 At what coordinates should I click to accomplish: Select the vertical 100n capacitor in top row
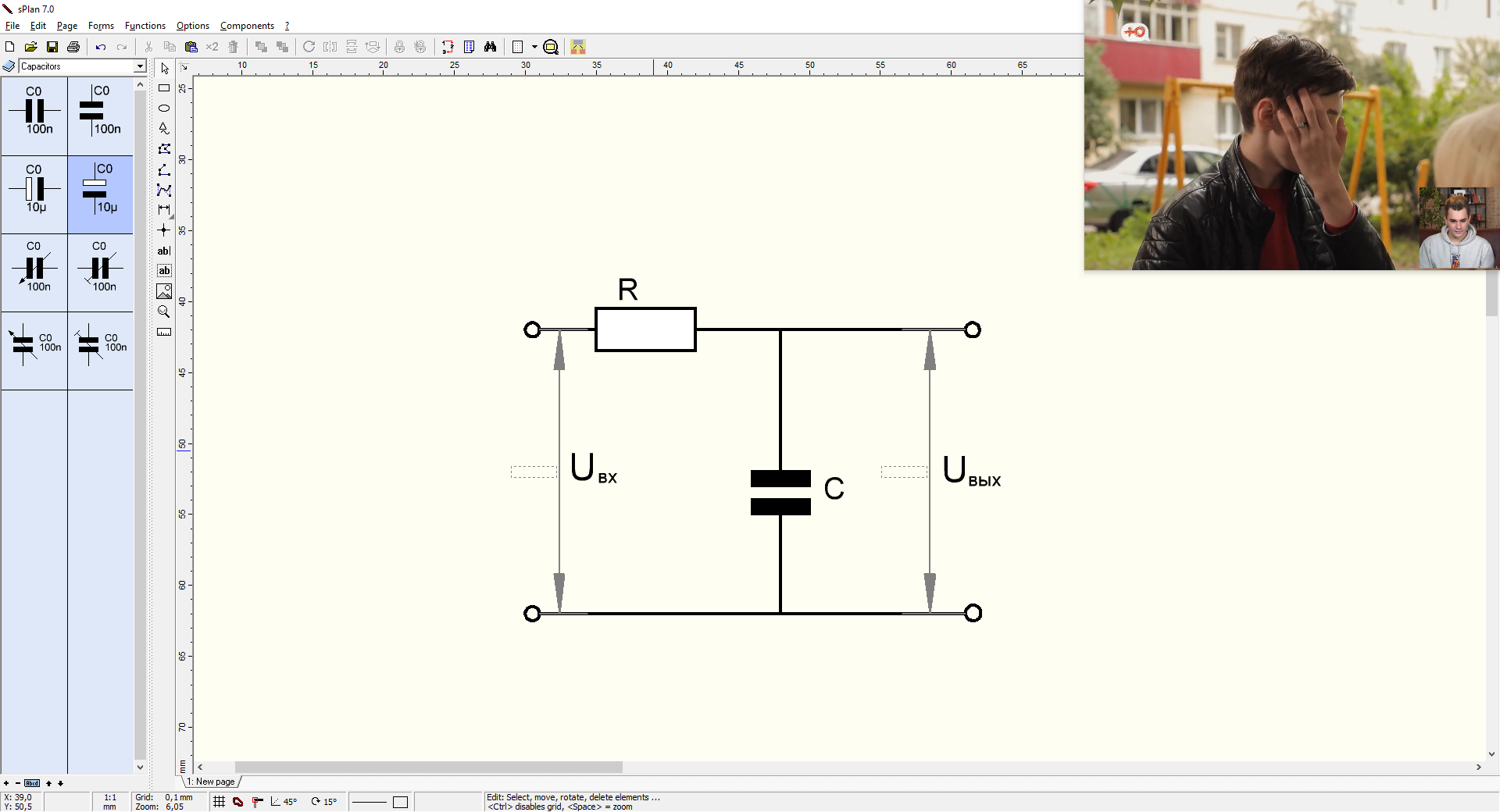click(x=100, y=116)
